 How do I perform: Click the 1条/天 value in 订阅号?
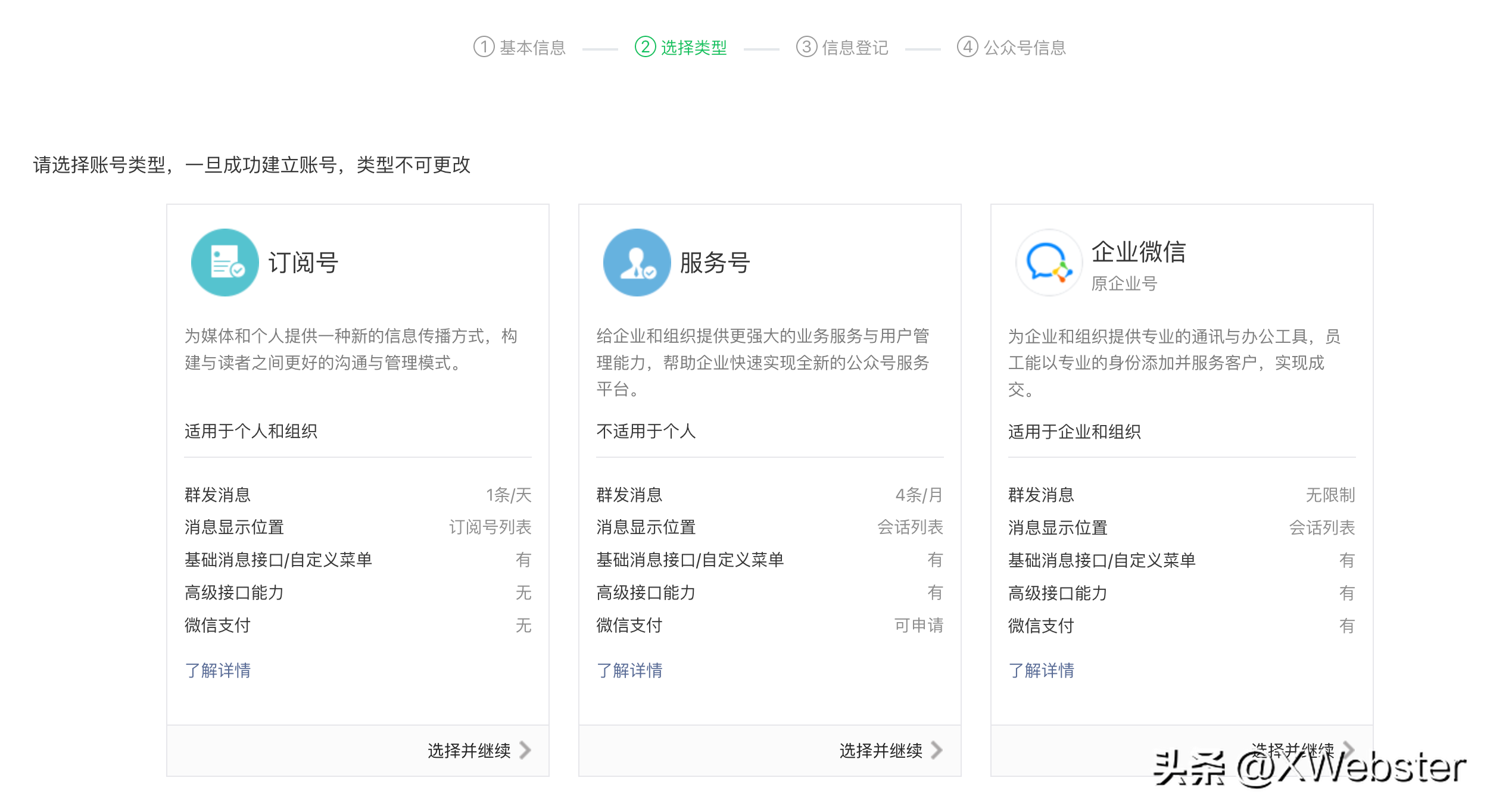pos(509,495)
